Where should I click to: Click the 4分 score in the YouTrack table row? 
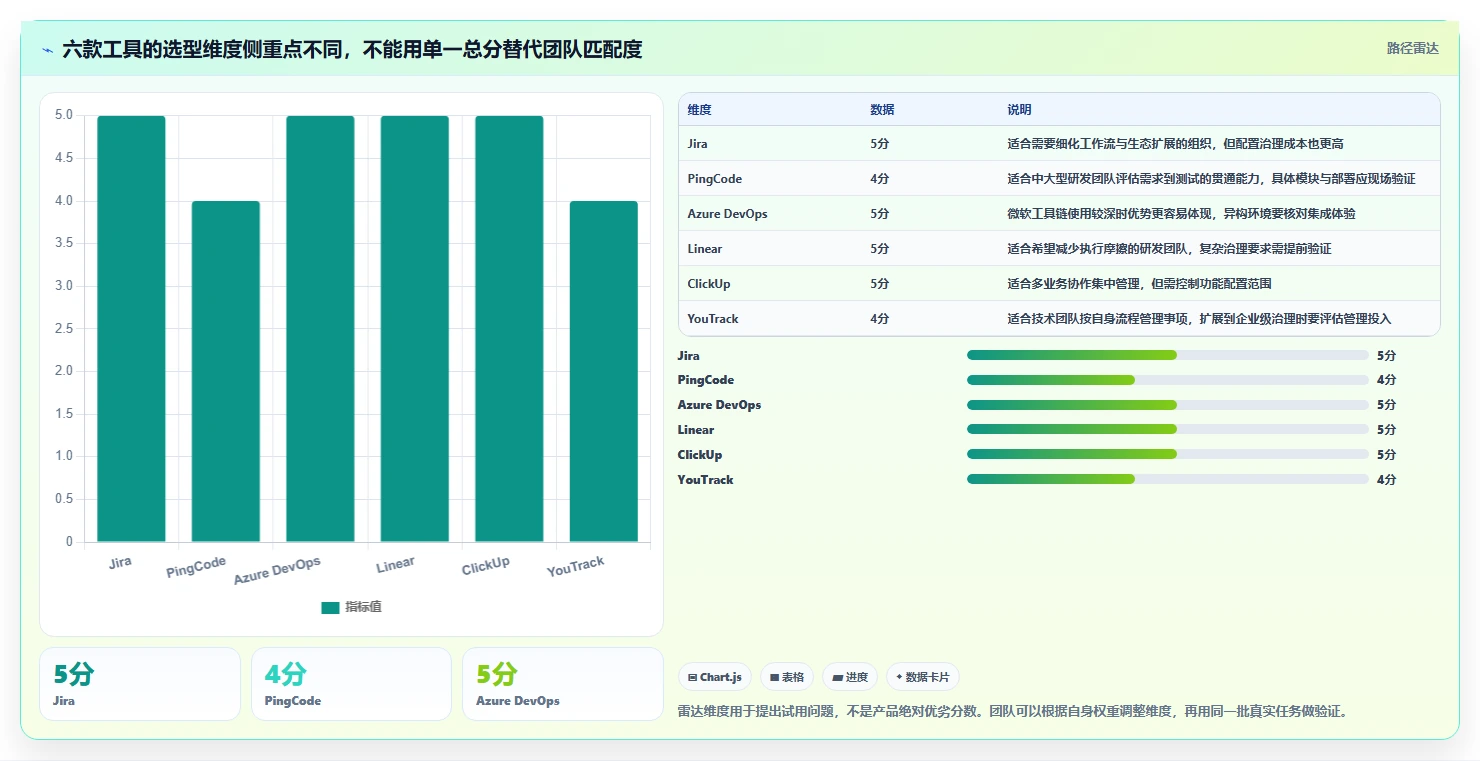(x=880, y=319)
